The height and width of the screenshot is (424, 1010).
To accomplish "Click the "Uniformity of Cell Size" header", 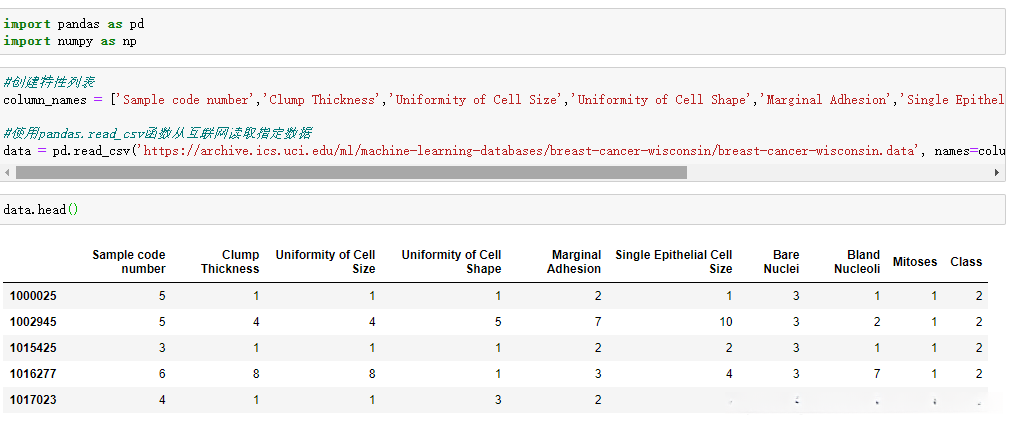I will [x=326, y=262].
